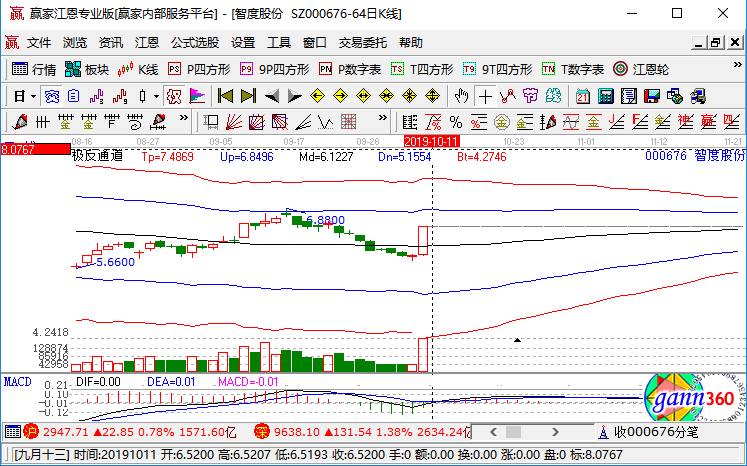Open the 9T四方形 tool
Screen dimensions: 747x466
[x=497, y=70]
